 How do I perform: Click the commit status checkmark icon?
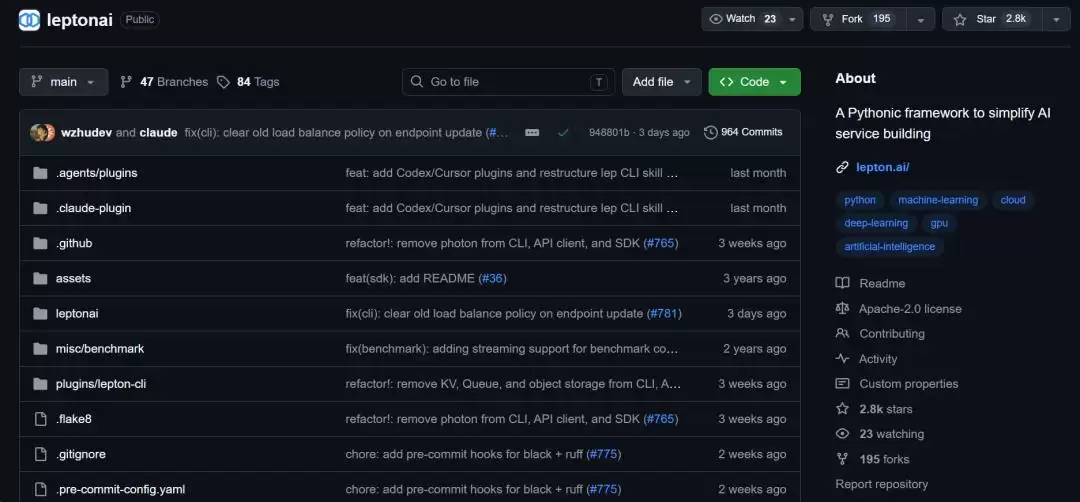tap(563, 132)
